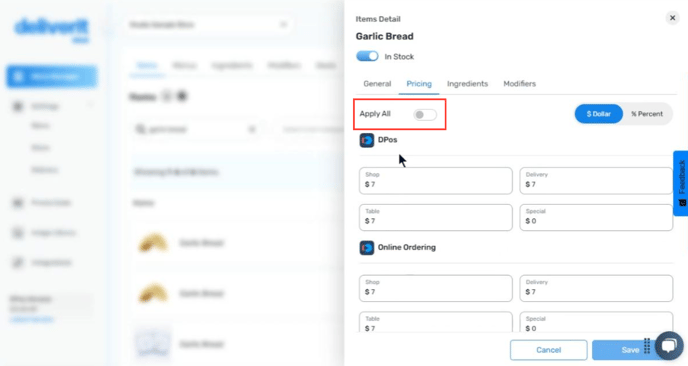Click the first Garlic Bread thumbnail
Viewport: 688px width, 366px height.
[x=153, y=243]
